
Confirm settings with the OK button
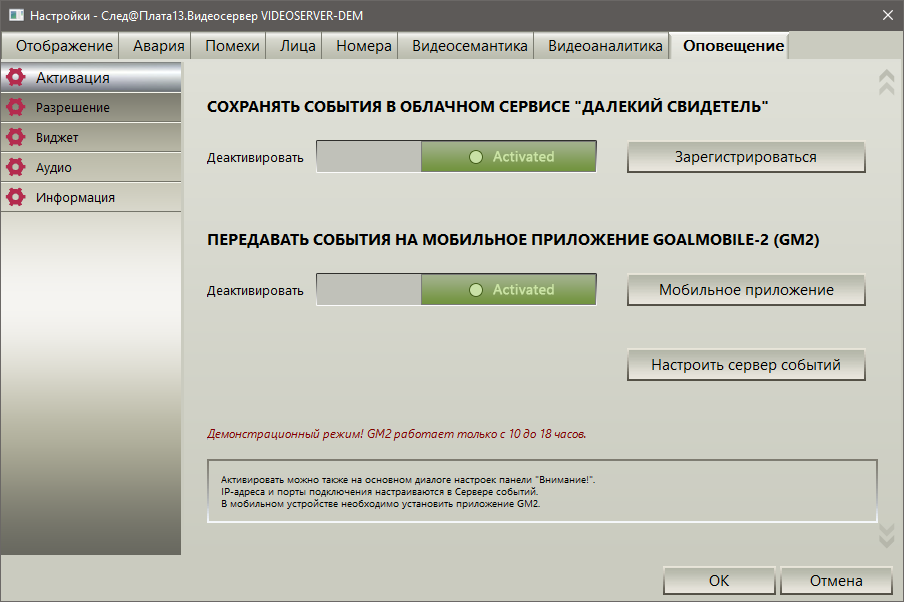point(719,580)
